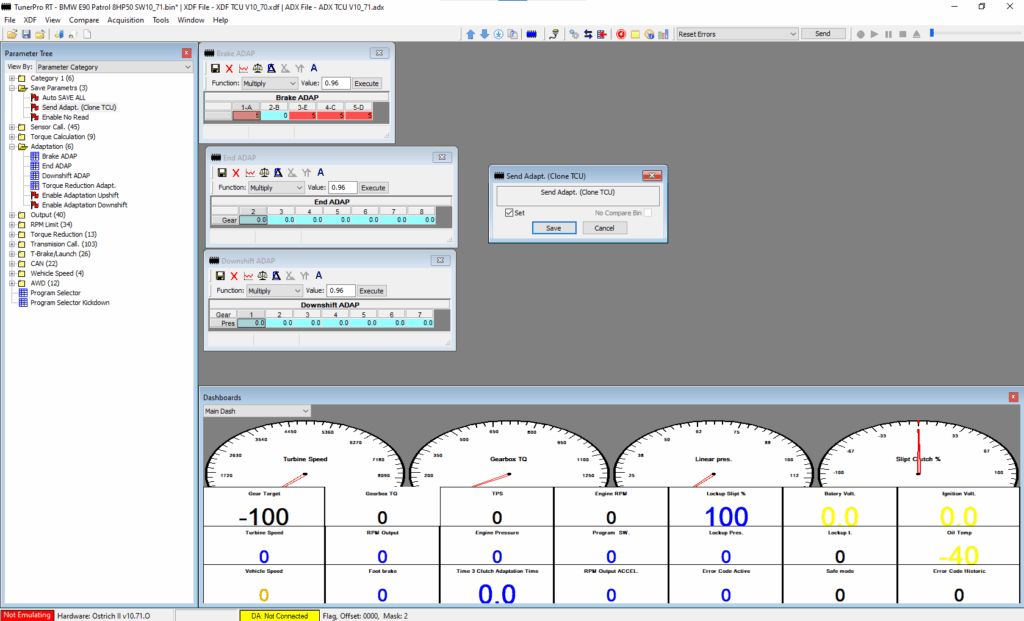Click the red X icon in Downshift ADAP window
Image resolution: width=1024 pixels, height=621 pixels.
point(234,276)
